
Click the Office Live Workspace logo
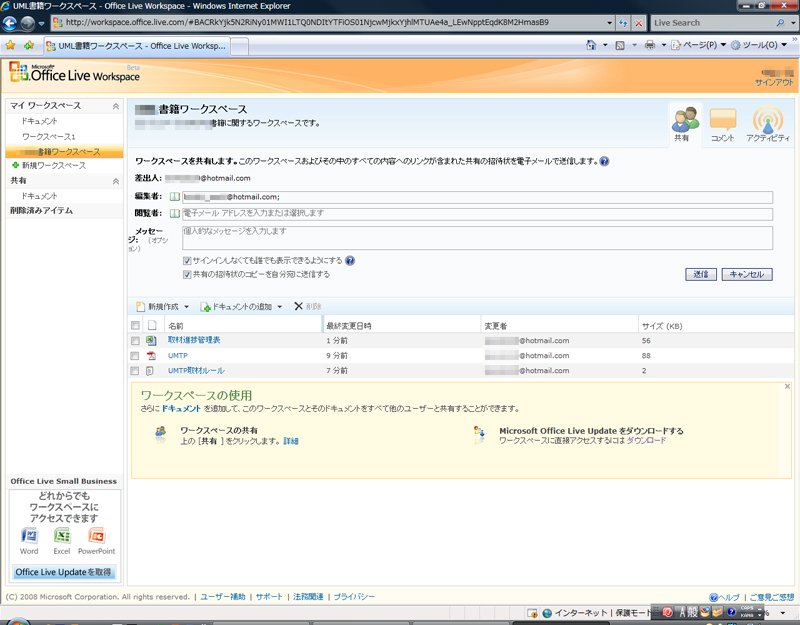coord(74,73)
